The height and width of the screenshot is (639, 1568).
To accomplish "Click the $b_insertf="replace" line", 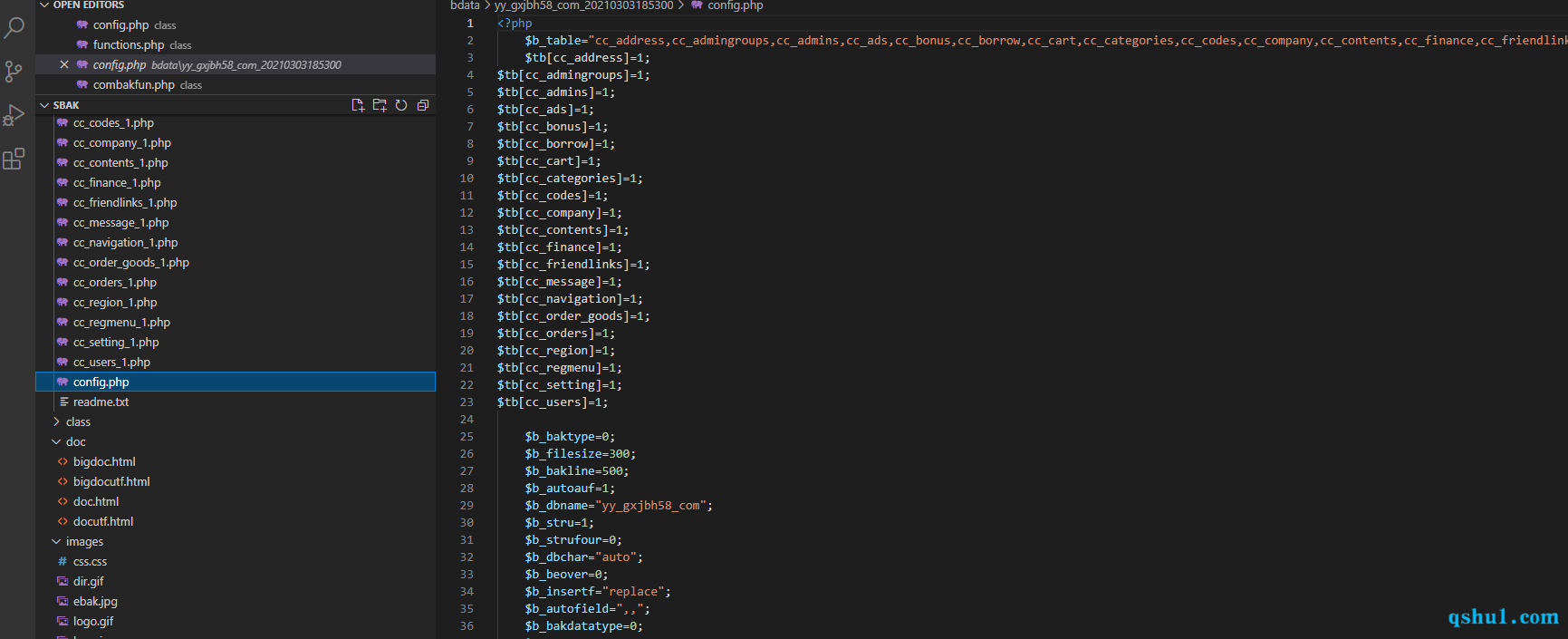I will click(598, 591).
